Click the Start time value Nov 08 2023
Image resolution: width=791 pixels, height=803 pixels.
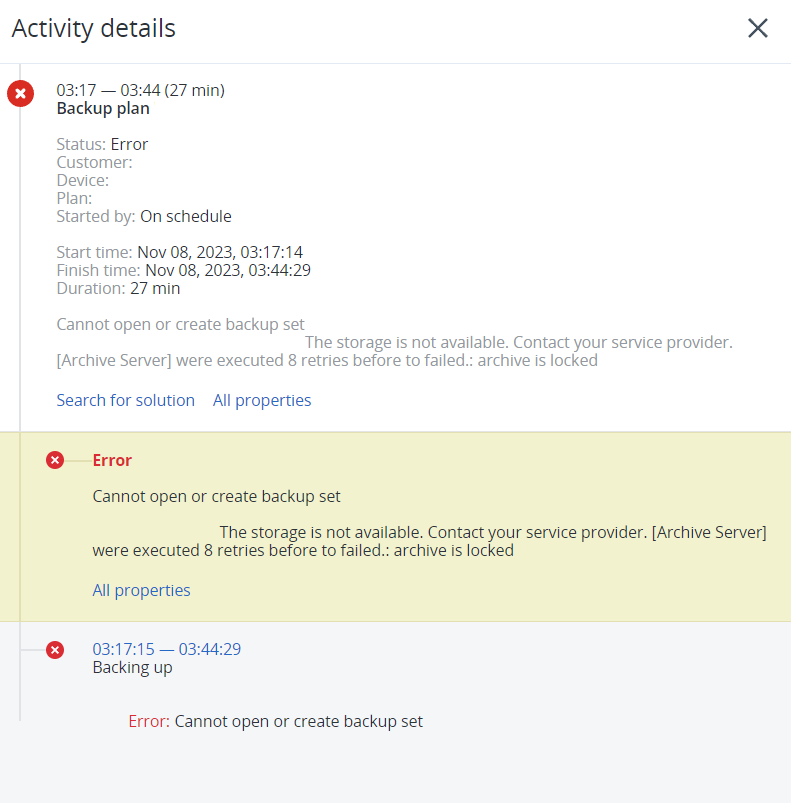pos(224,252)
